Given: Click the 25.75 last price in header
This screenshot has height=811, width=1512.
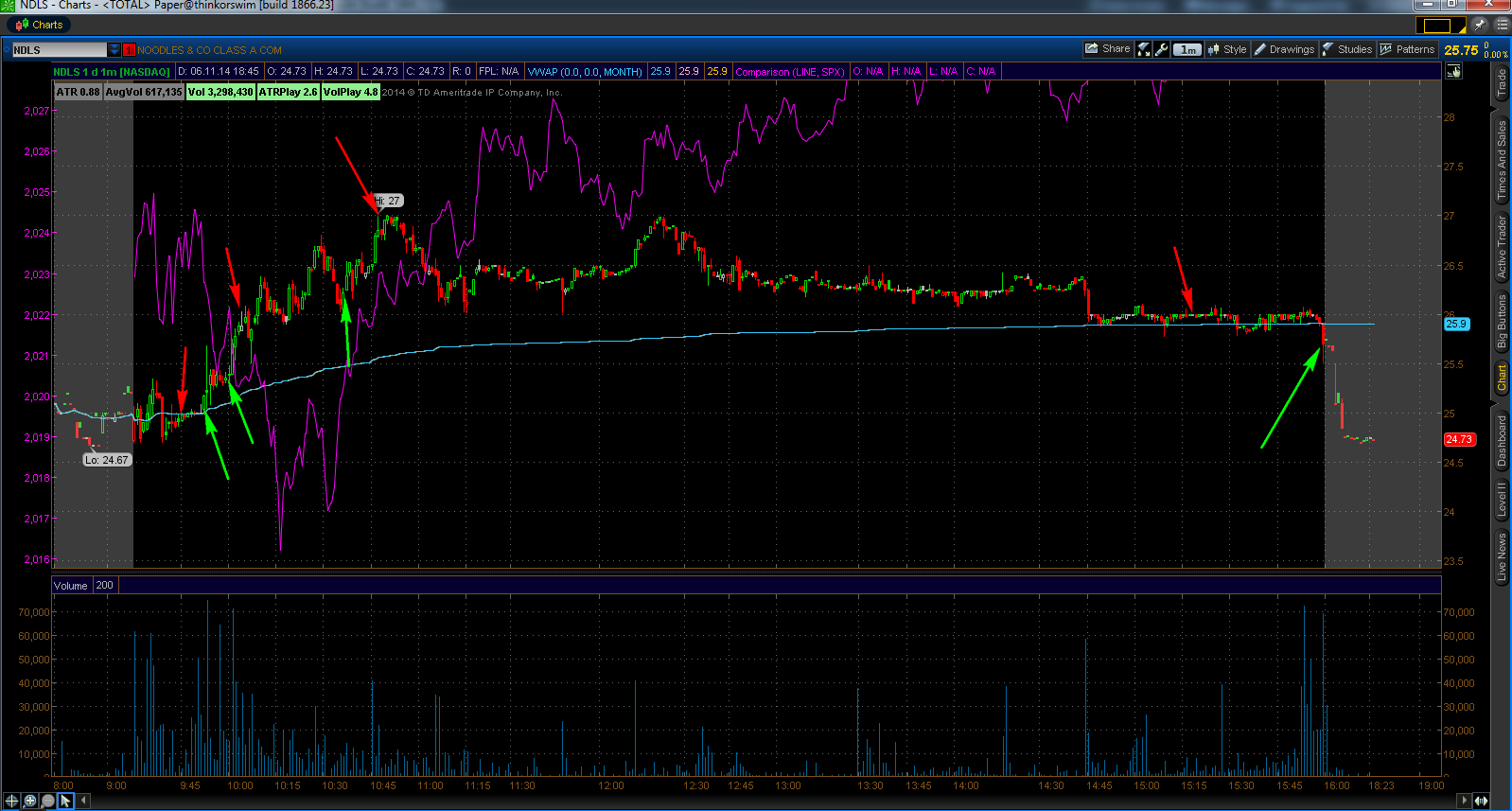Looking at the screenshot, I should [x=1461, y=50].
